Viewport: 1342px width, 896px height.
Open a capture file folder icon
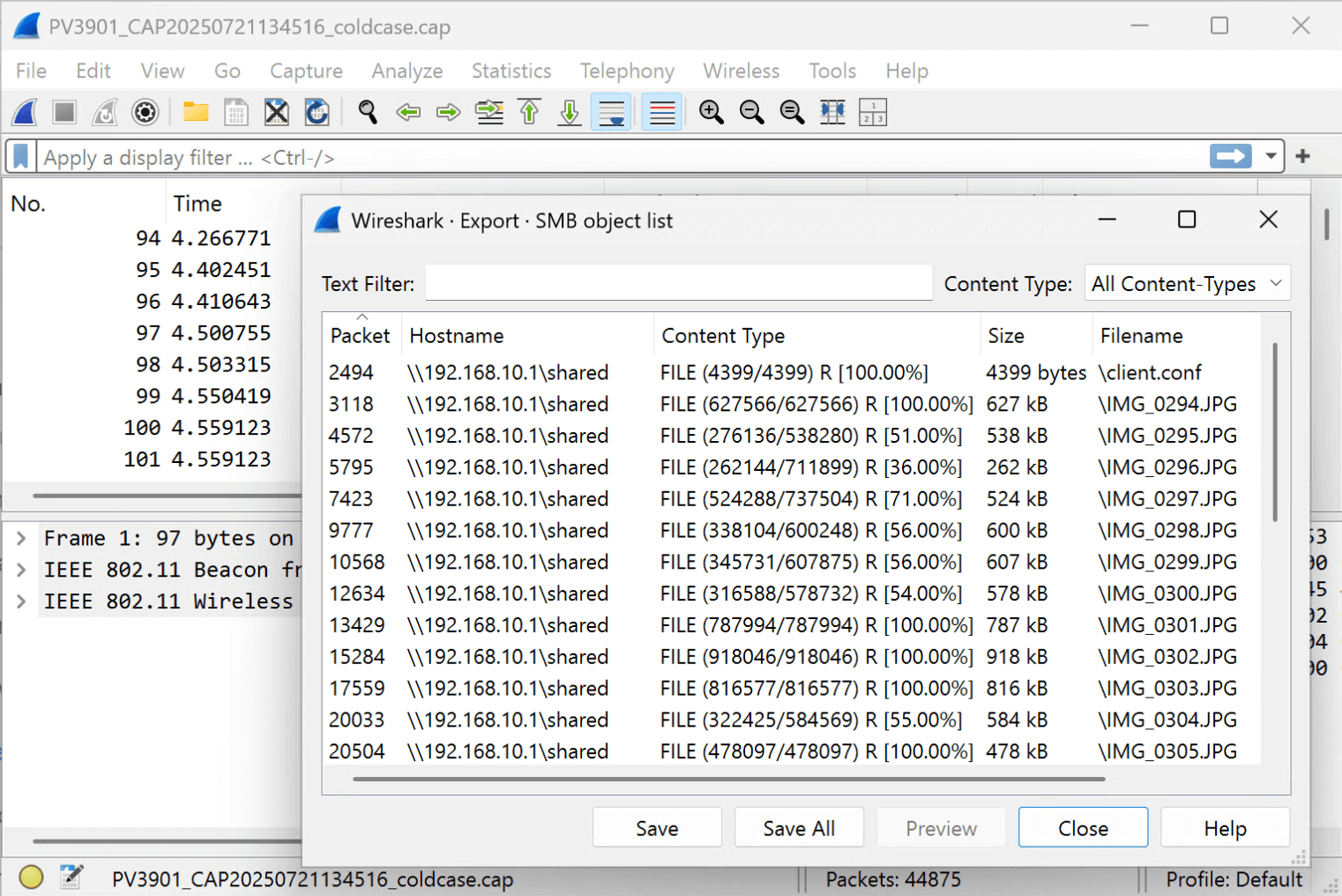[196, 112]
